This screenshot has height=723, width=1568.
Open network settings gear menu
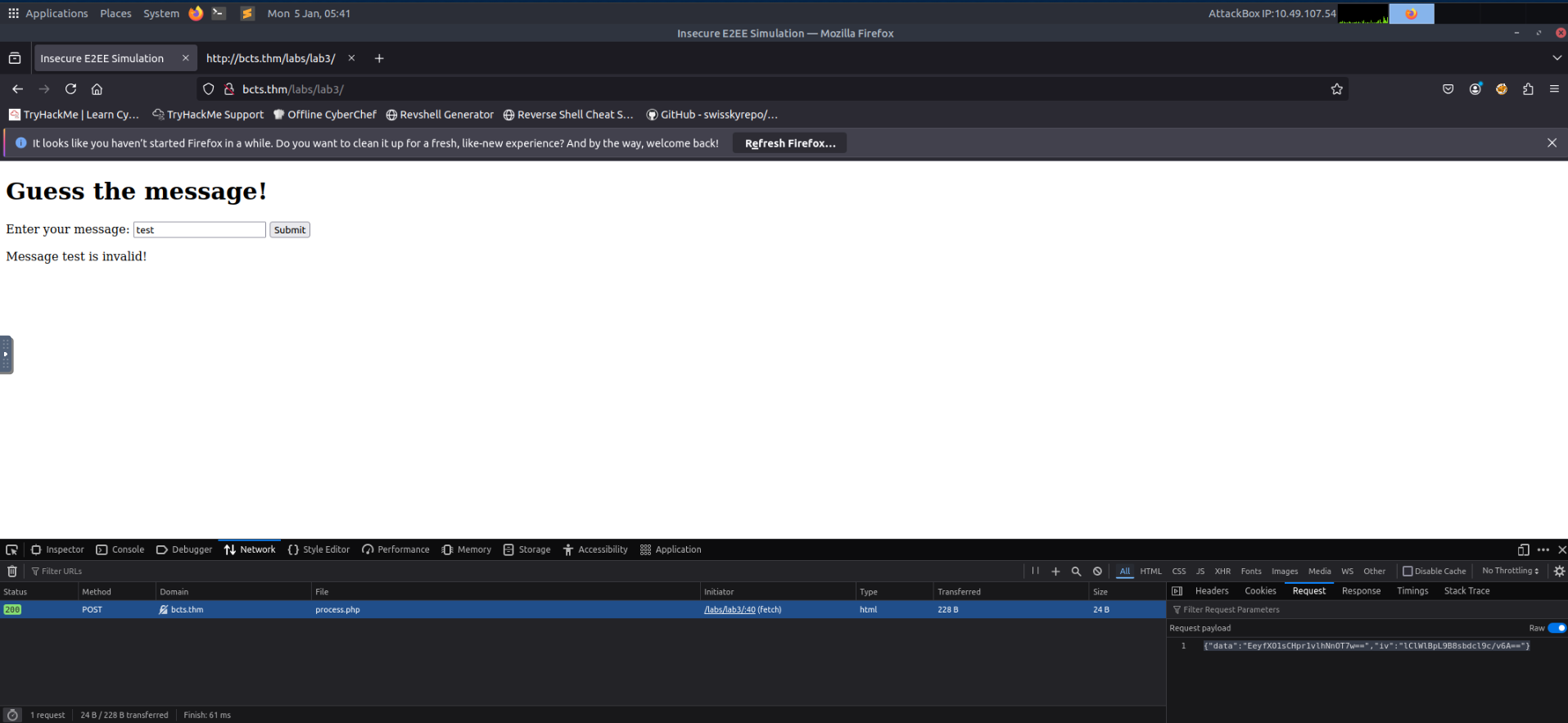click(1559, 572)
